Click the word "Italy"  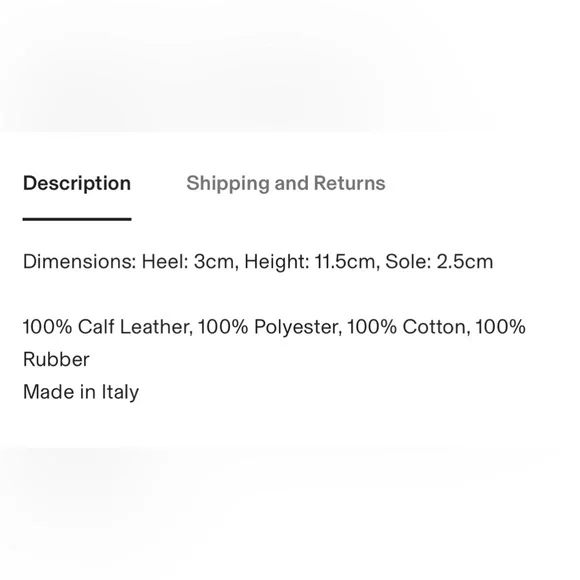120,392
